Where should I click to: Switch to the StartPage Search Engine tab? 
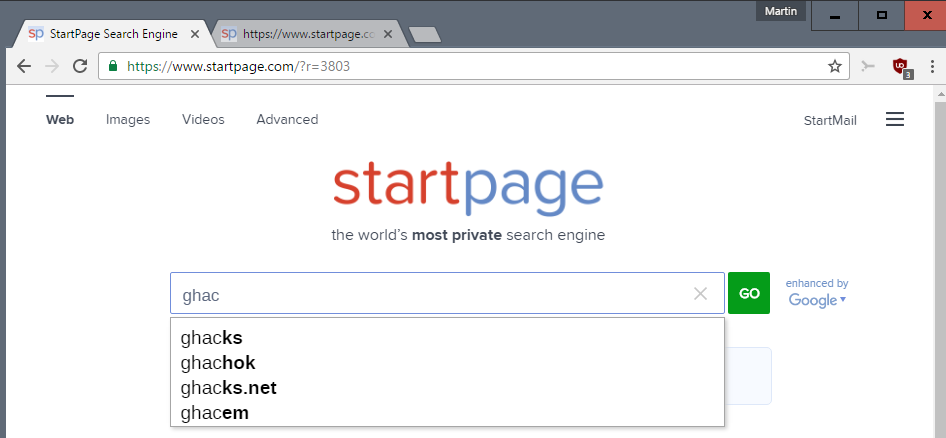coord(113,34)
